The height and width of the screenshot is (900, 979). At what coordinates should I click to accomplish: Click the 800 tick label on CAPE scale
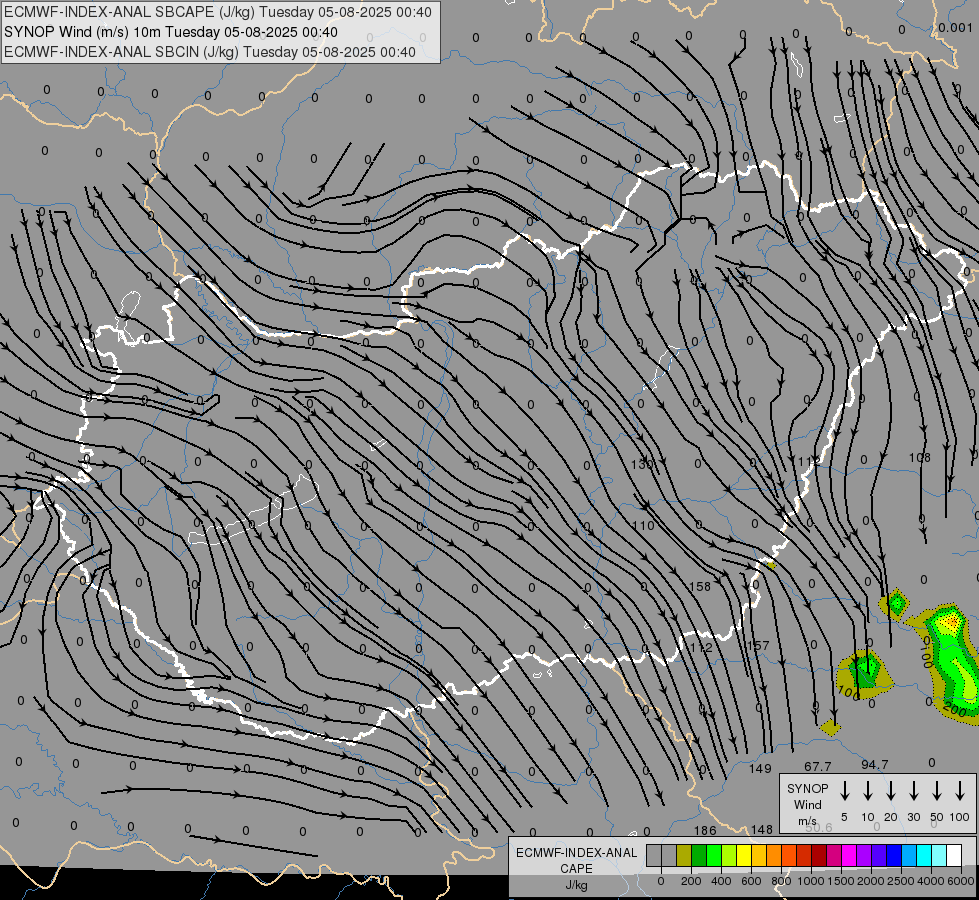(x=780, y=881)
